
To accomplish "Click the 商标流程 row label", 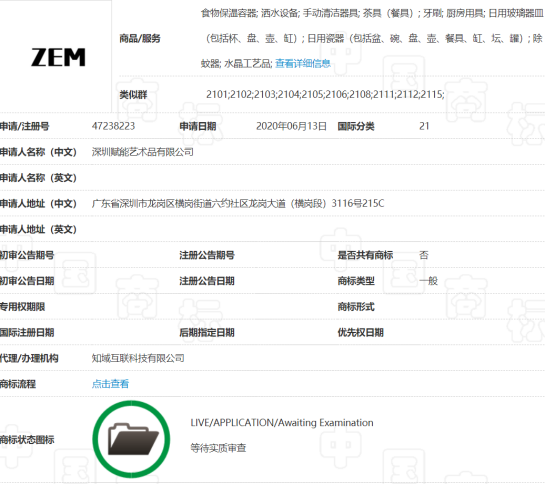I will 18,384.
